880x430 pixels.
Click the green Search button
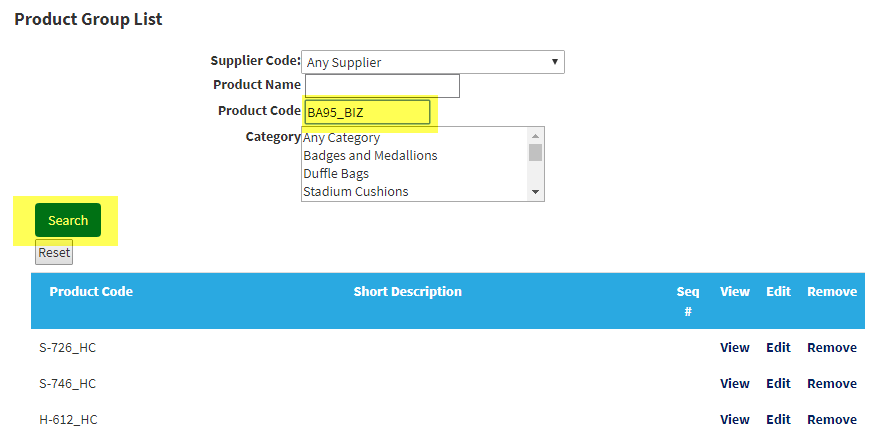68,220
